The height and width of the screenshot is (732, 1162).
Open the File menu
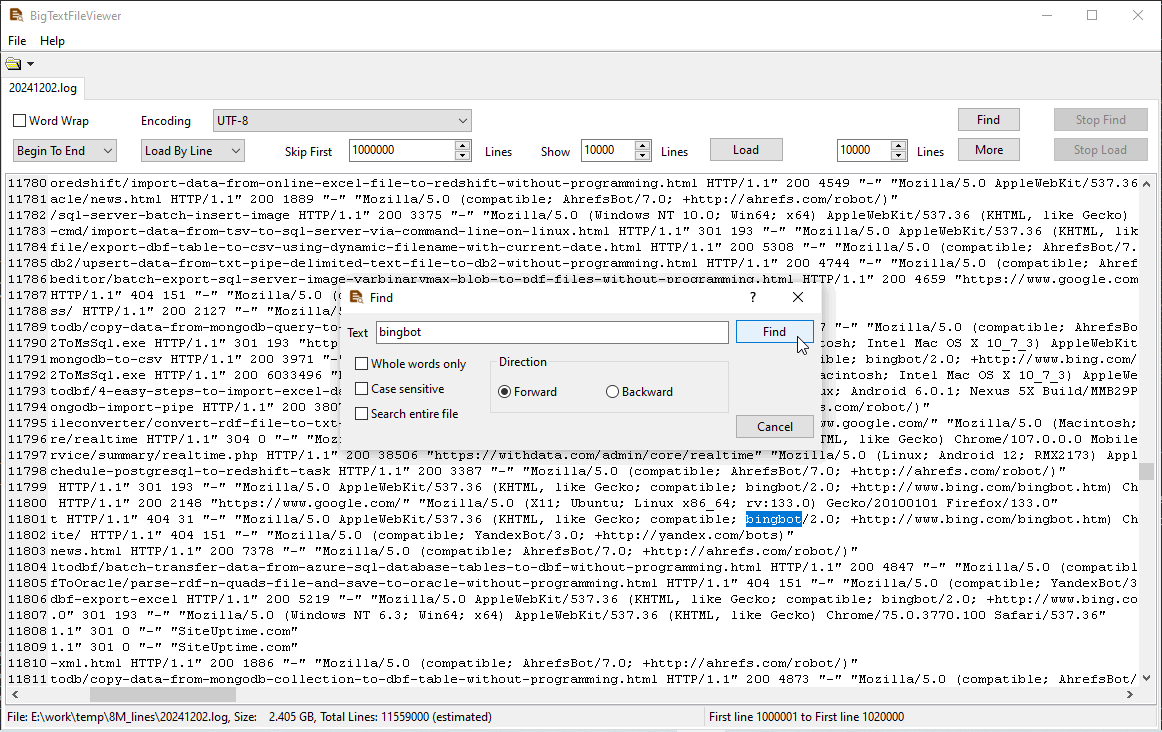[x=17, y=41]
